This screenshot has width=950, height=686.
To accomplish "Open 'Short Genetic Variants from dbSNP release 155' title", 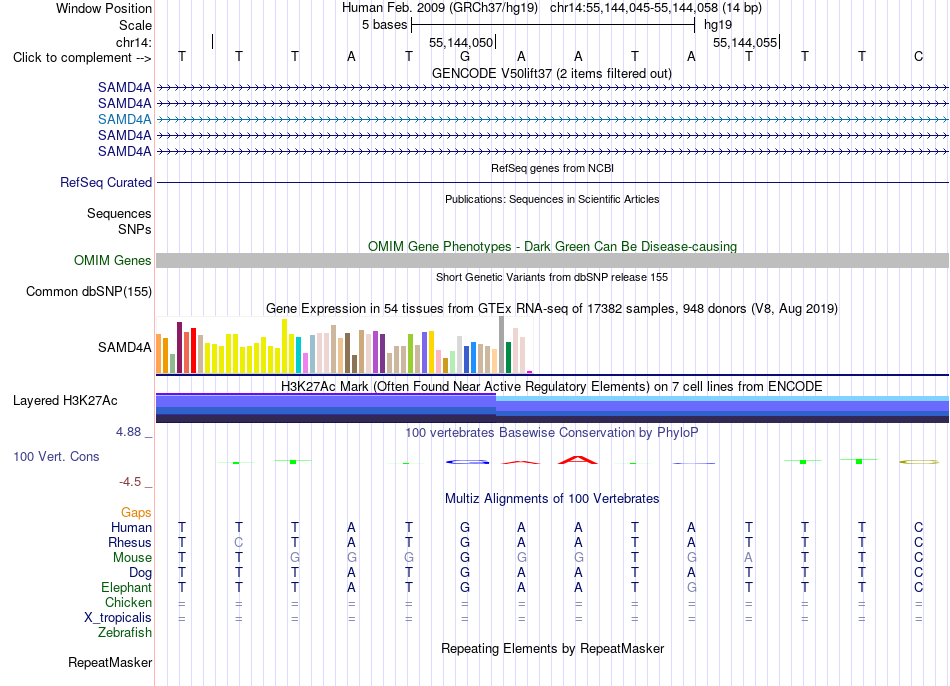I will pyautogui.click(x=552, y=277).
